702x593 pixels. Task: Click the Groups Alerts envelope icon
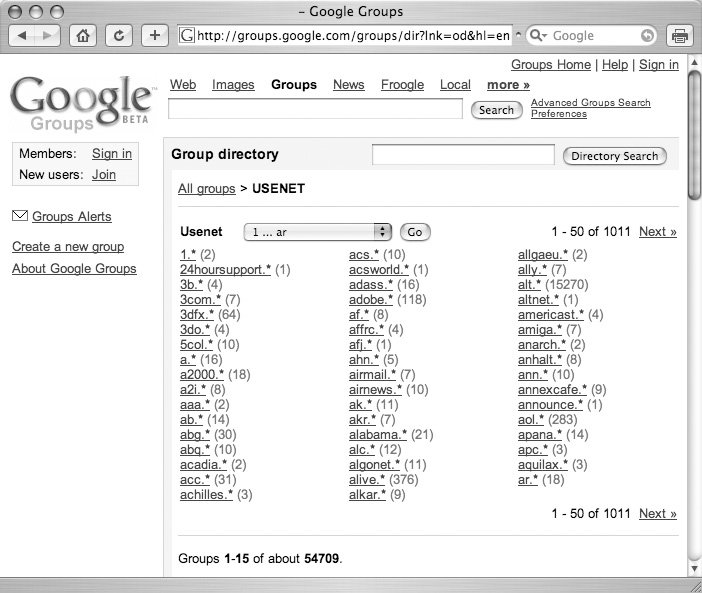pyautogui.click(x=19, y=216)
